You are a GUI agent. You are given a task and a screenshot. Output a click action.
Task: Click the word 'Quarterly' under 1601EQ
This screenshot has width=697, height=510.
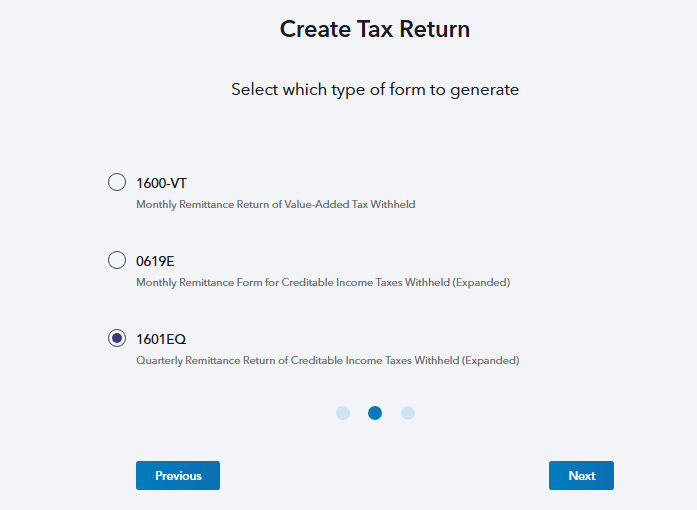[x=158, y=360]
